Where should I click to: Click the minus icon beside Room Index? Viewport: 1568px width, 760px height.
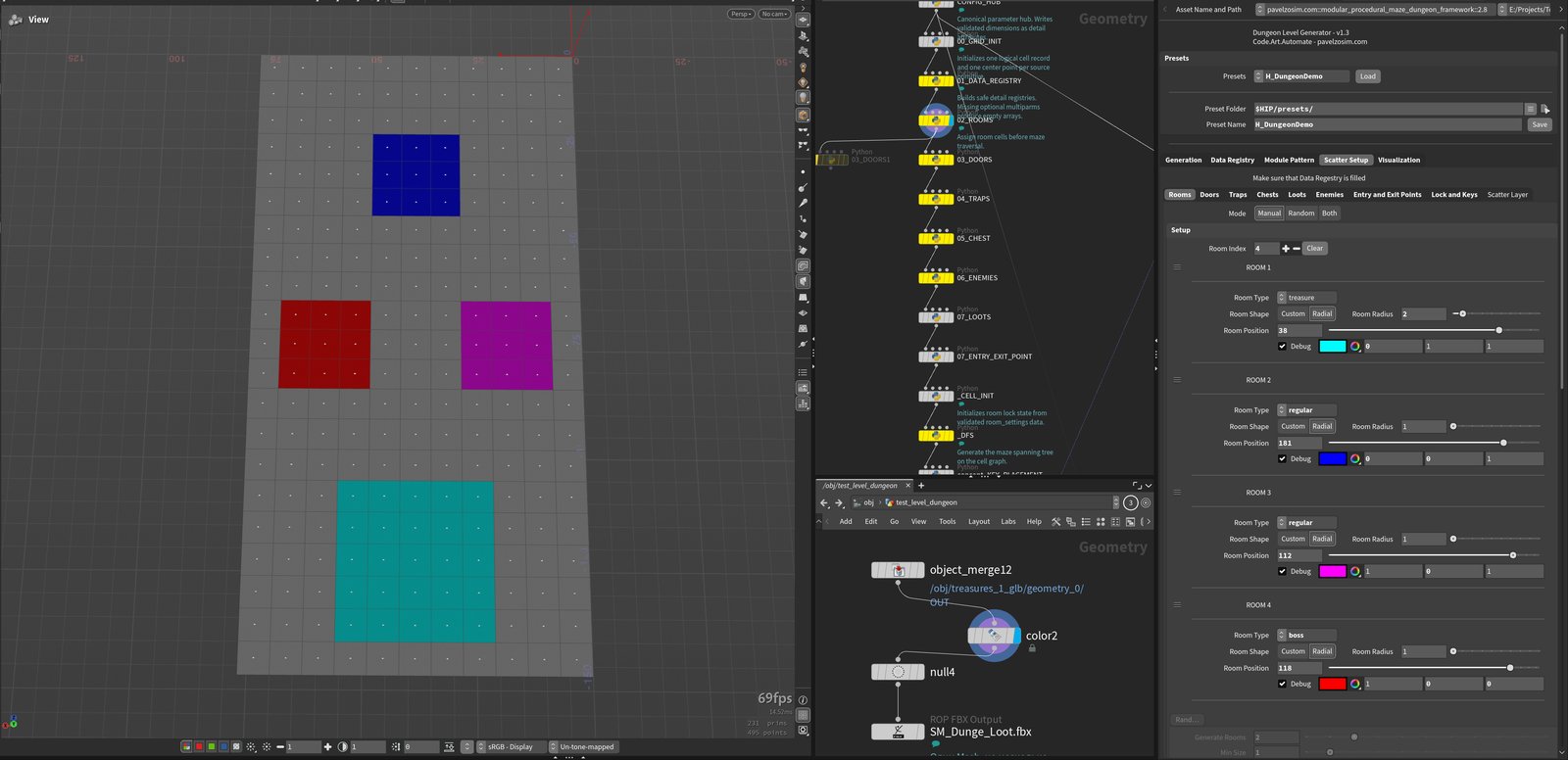coord(1297,249)
